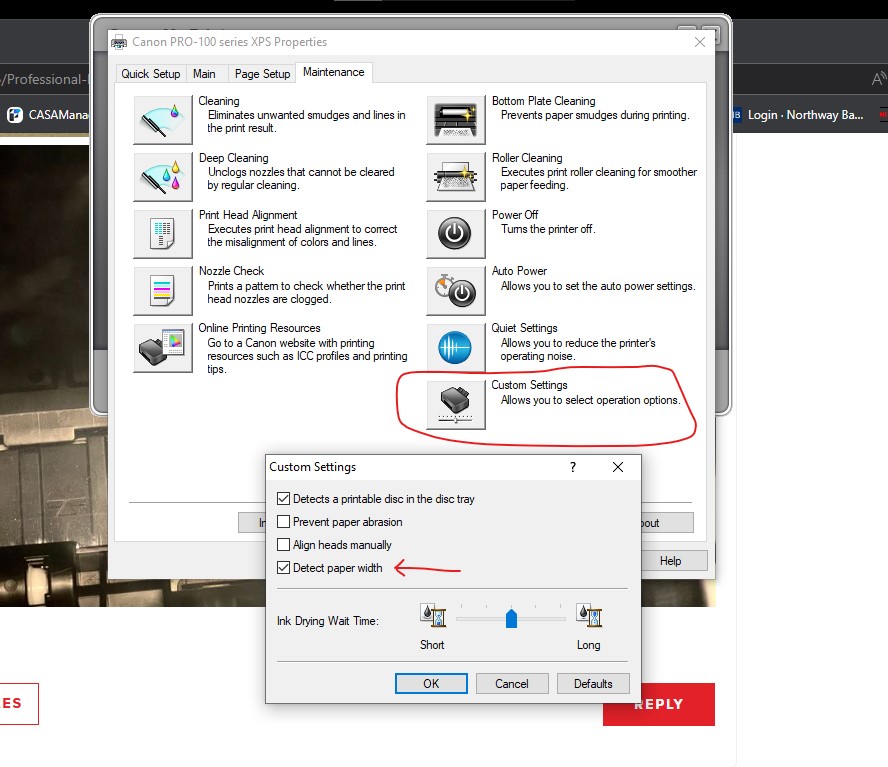Adjust the Ink Drying Wait Time slider
Viewport: 888px width, 767px height.
pos(511,618)
